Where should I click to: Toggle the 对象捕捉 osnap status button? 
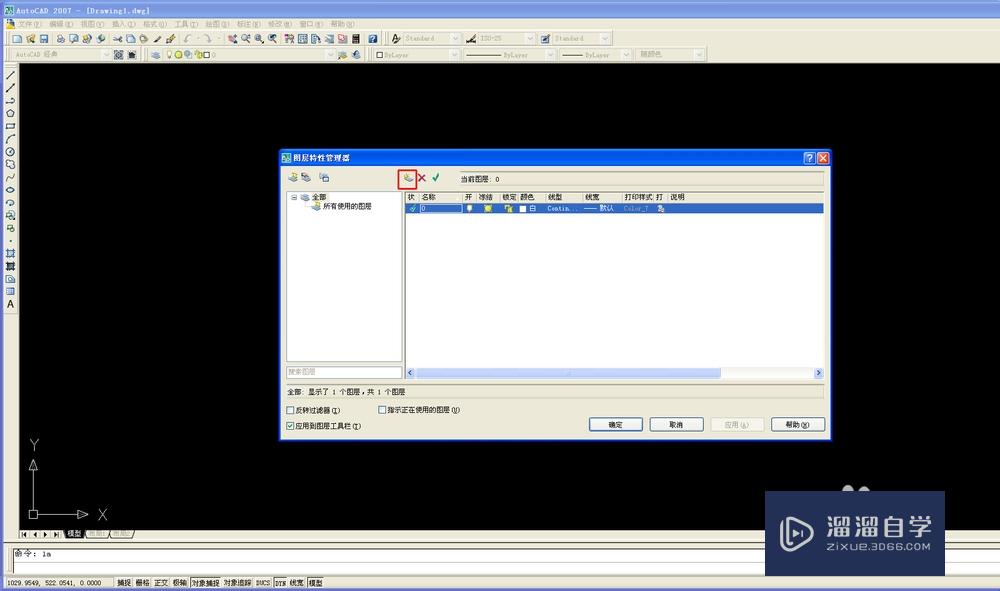pyautogui.click(x=205, y=583)
